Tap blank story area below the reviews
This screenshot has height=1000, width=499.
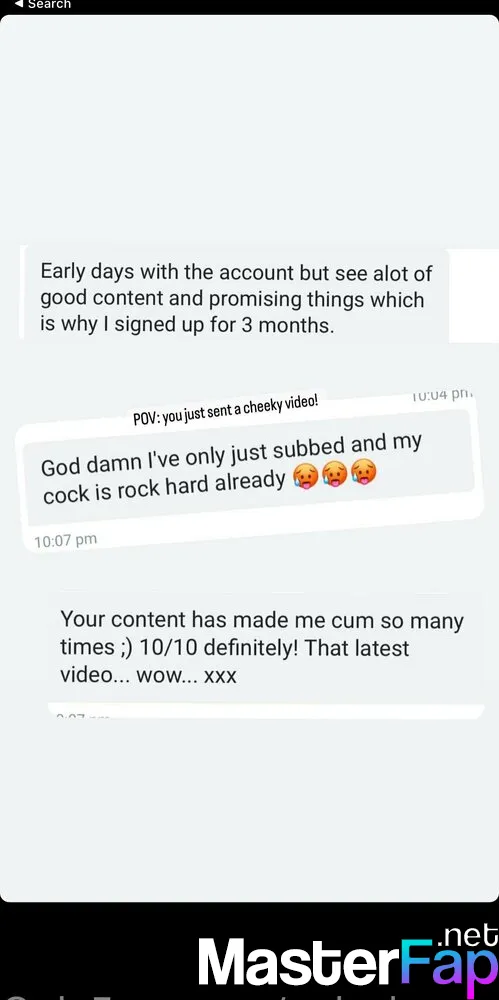(x=250, y=810)
